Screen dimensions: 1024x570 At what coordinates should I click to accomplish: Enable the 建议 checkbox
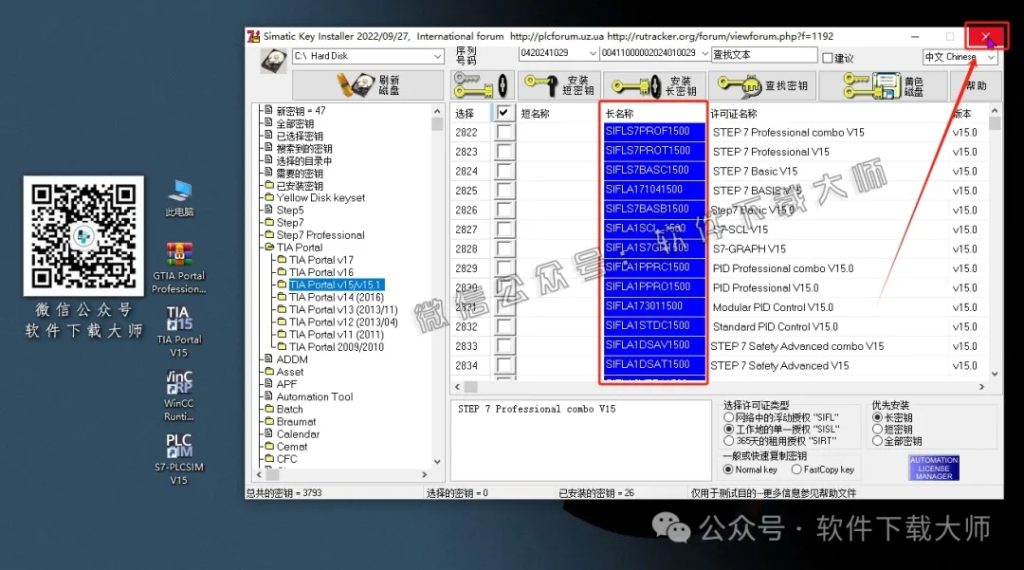pos(827,58)
